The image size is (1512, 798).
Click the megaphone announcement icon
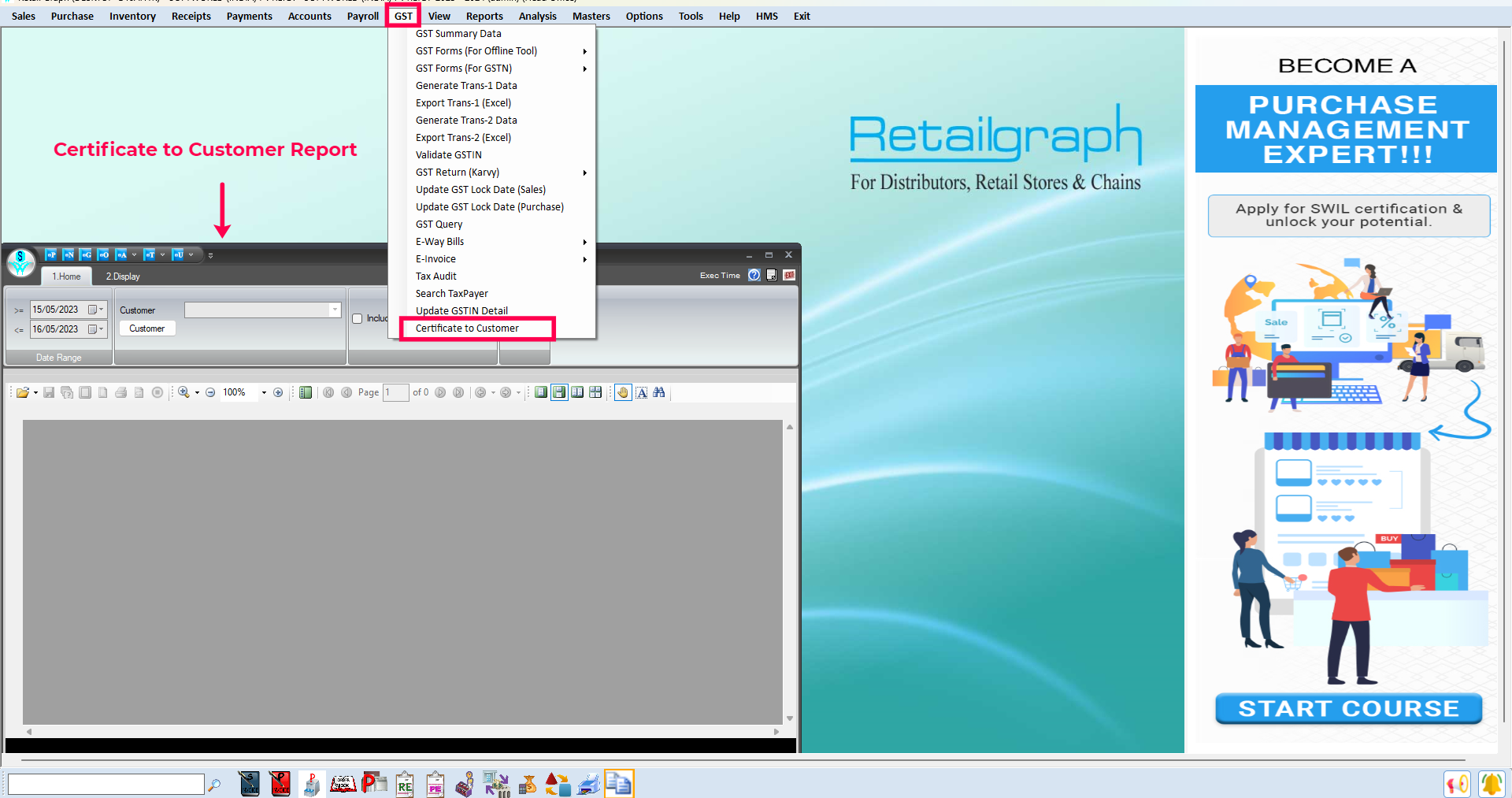point(1457,784)
